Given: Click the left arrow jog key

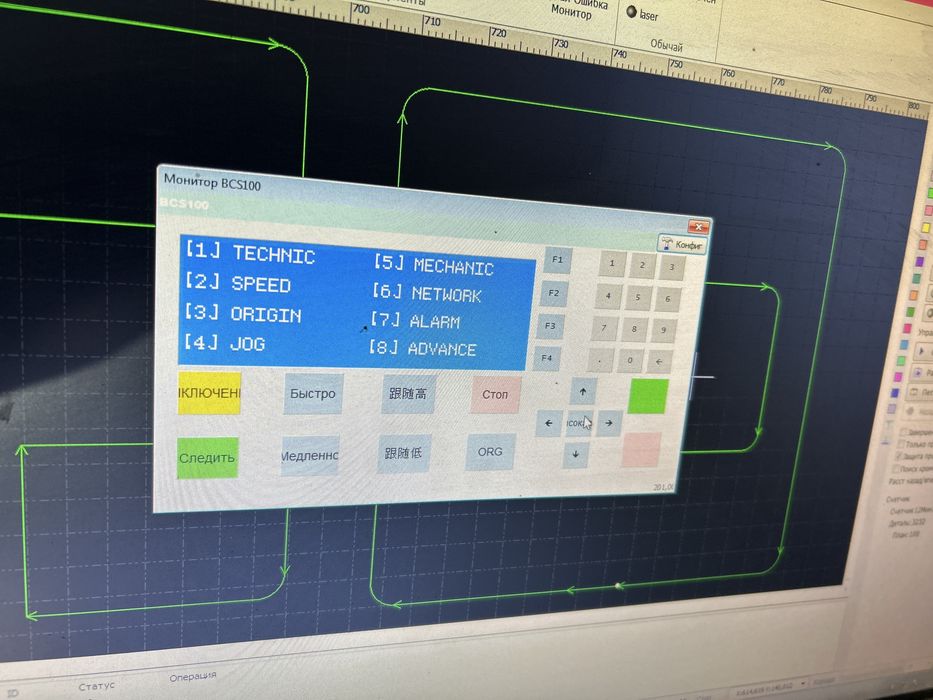Looking at the screenshot, I should coord(549,423).
